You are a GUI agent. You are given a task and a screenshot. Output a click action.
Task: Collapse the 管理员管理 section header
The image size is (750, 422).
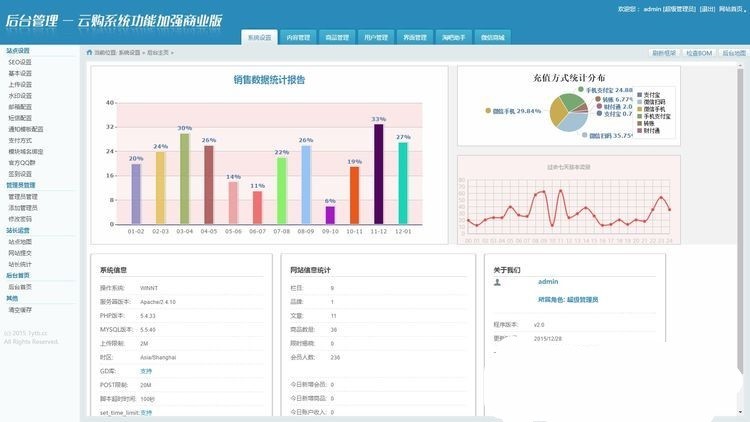click(21, 185)
